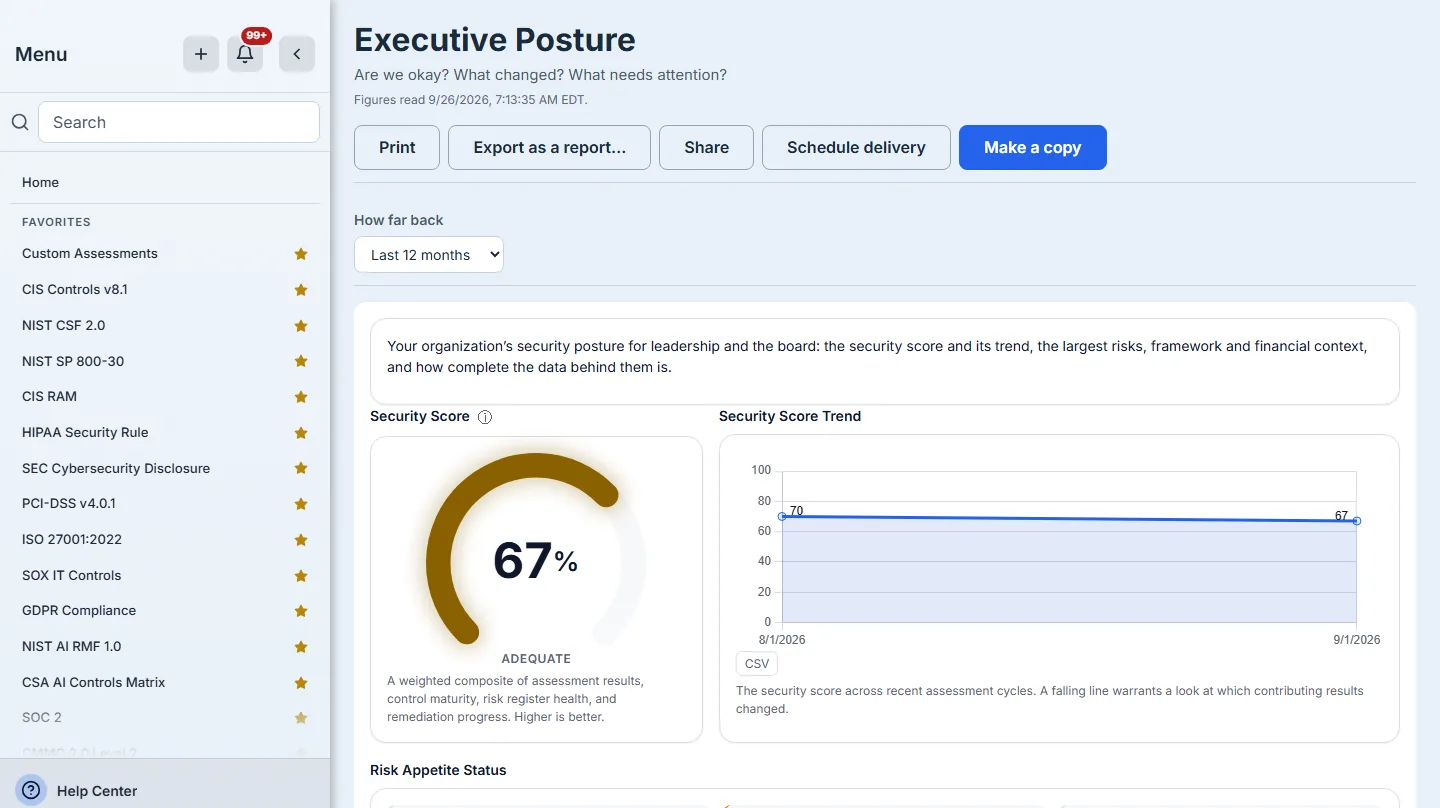
Task: Click the star beside NIST AI RMF 1.0
Action: click(x=301, y=647)
